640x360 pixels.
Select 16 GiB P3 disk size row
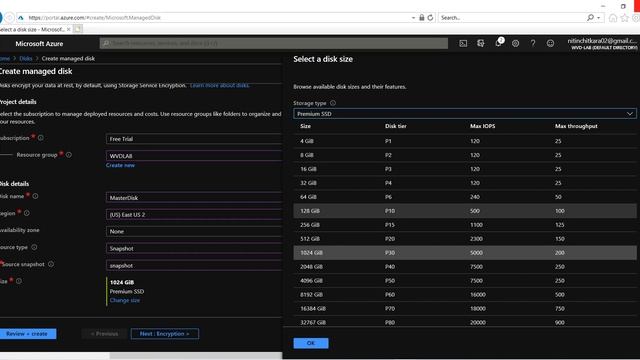coord(464,169)
